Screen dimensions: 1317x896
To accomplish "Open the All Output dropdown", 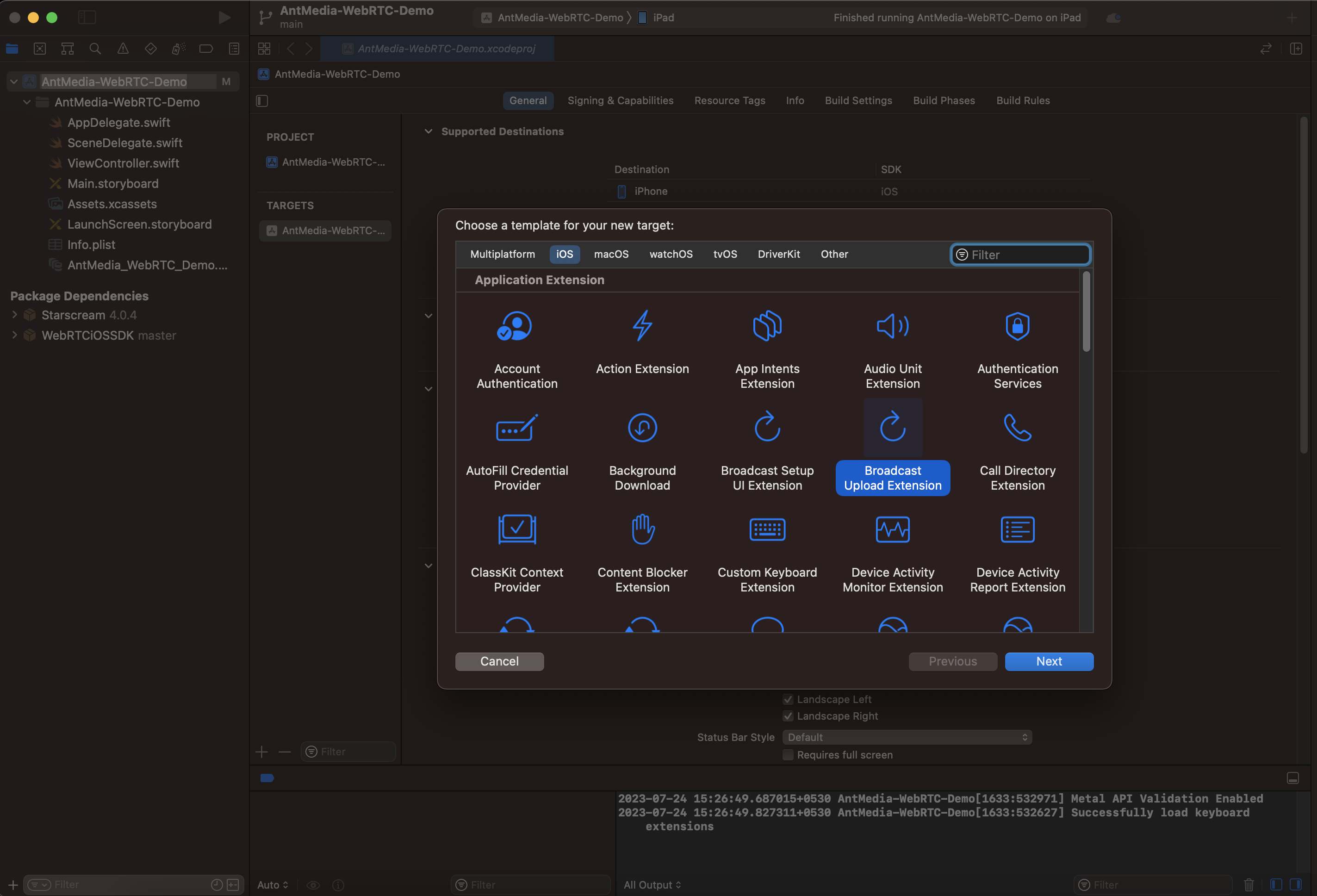I will coord(652,885).
